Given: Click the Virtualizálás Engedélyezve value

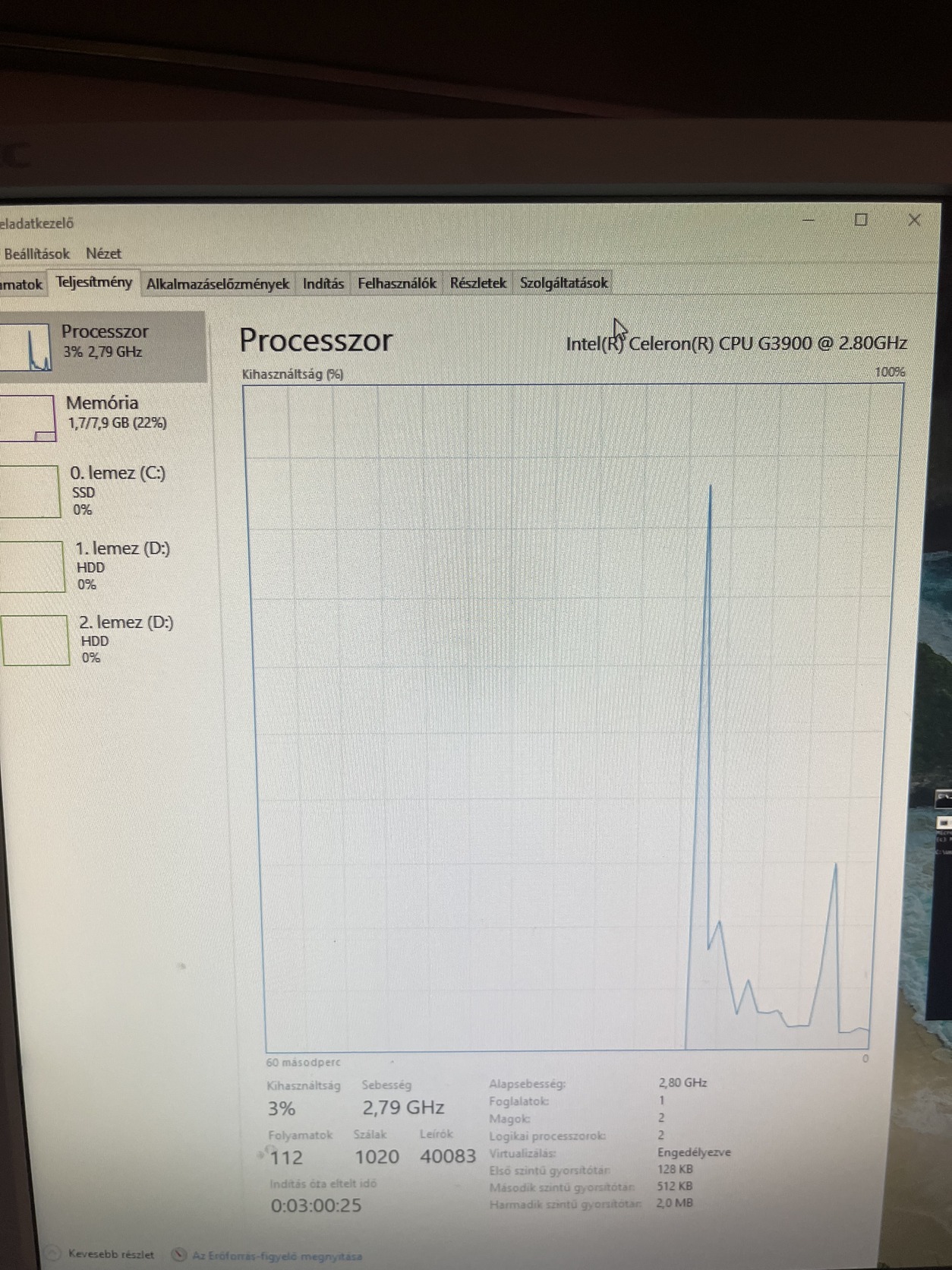Looking at the screenshot, I should 694,1152.
